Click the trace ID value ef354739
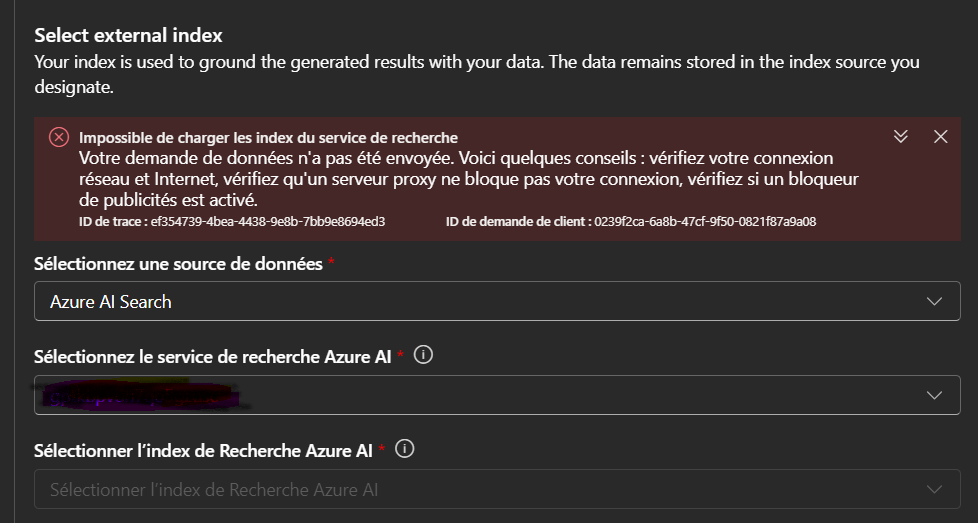This screenshot has height=523, width=978. pos(267,221)
